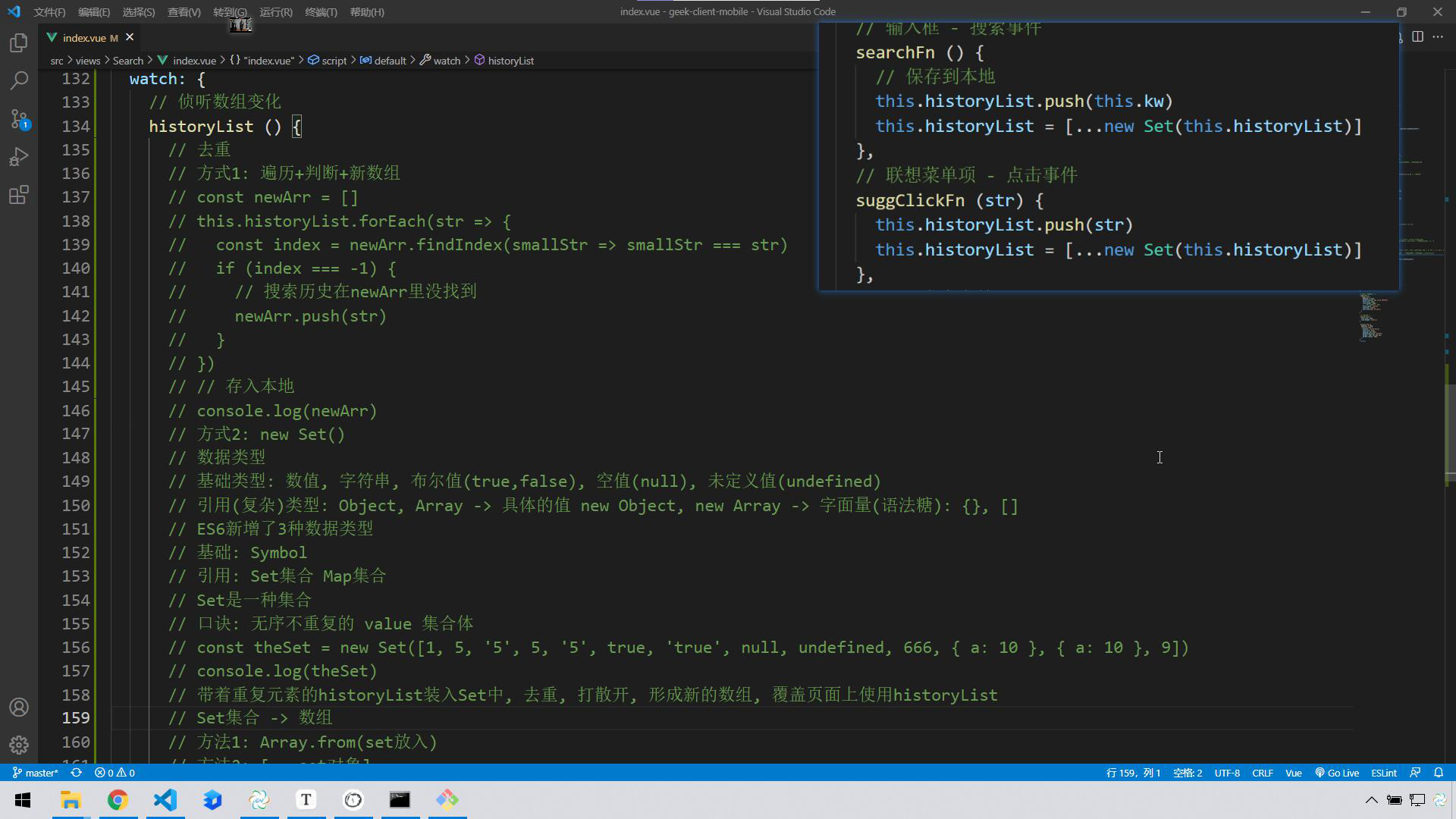Click the master* git branch button
The height and width of the screenshot is (819, 1456).
pos(36,773)
